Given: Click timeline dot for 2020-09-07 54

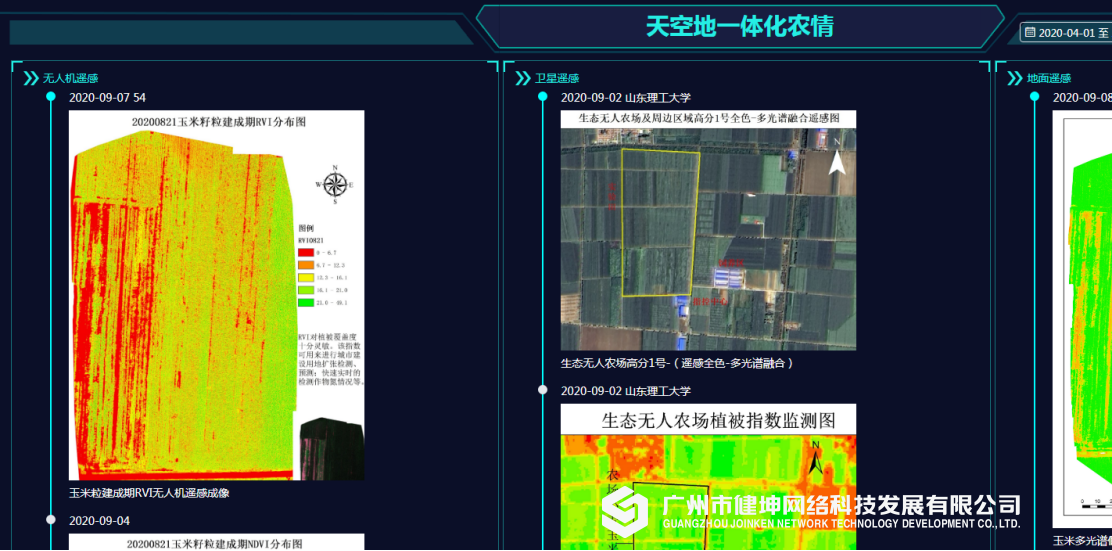Looking at the screenshot, I should pos(51,97).
